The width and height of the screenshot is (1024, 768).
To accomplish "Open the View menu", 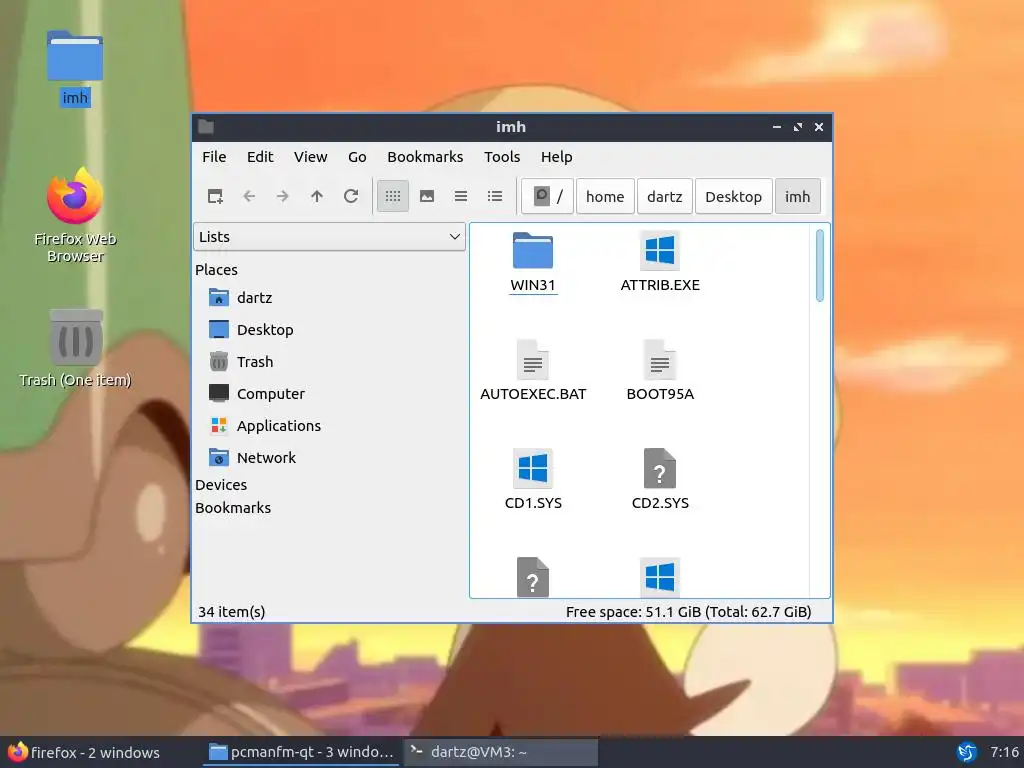I will click(310, 157).
